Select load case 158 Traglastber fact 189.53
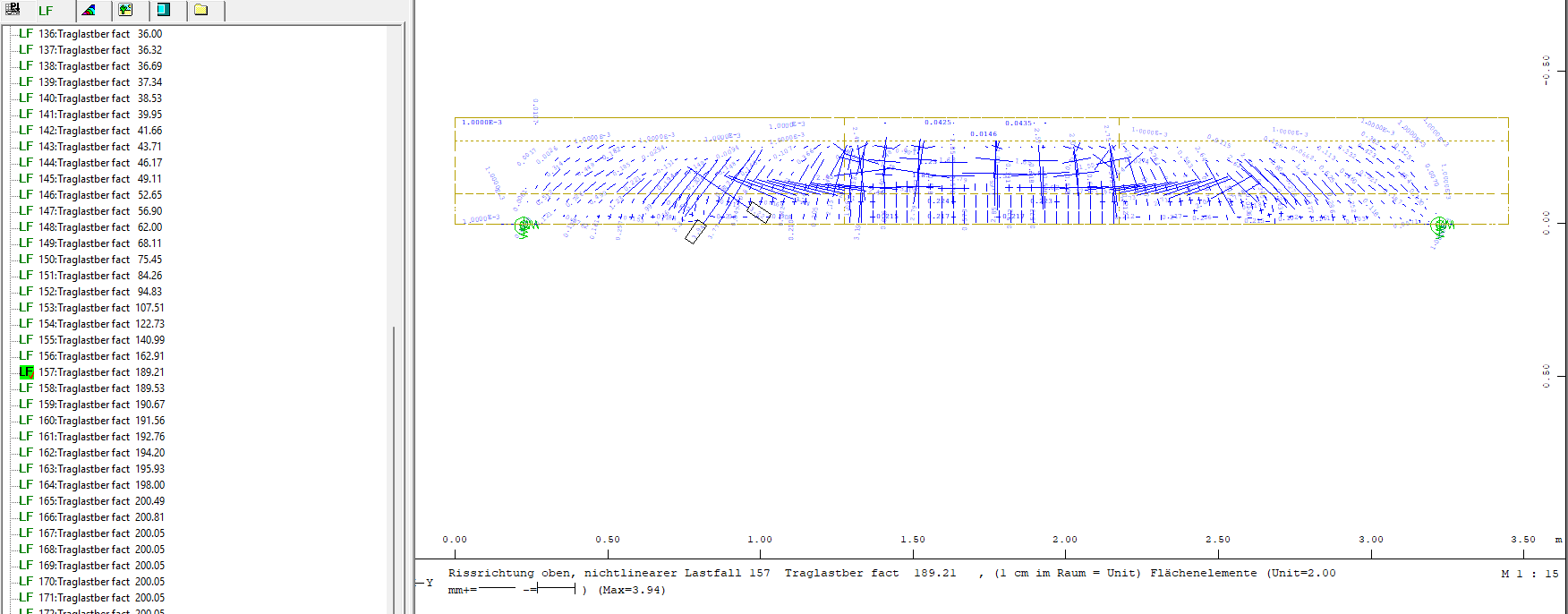1568x614 pixels. click(x=101, y=388)
